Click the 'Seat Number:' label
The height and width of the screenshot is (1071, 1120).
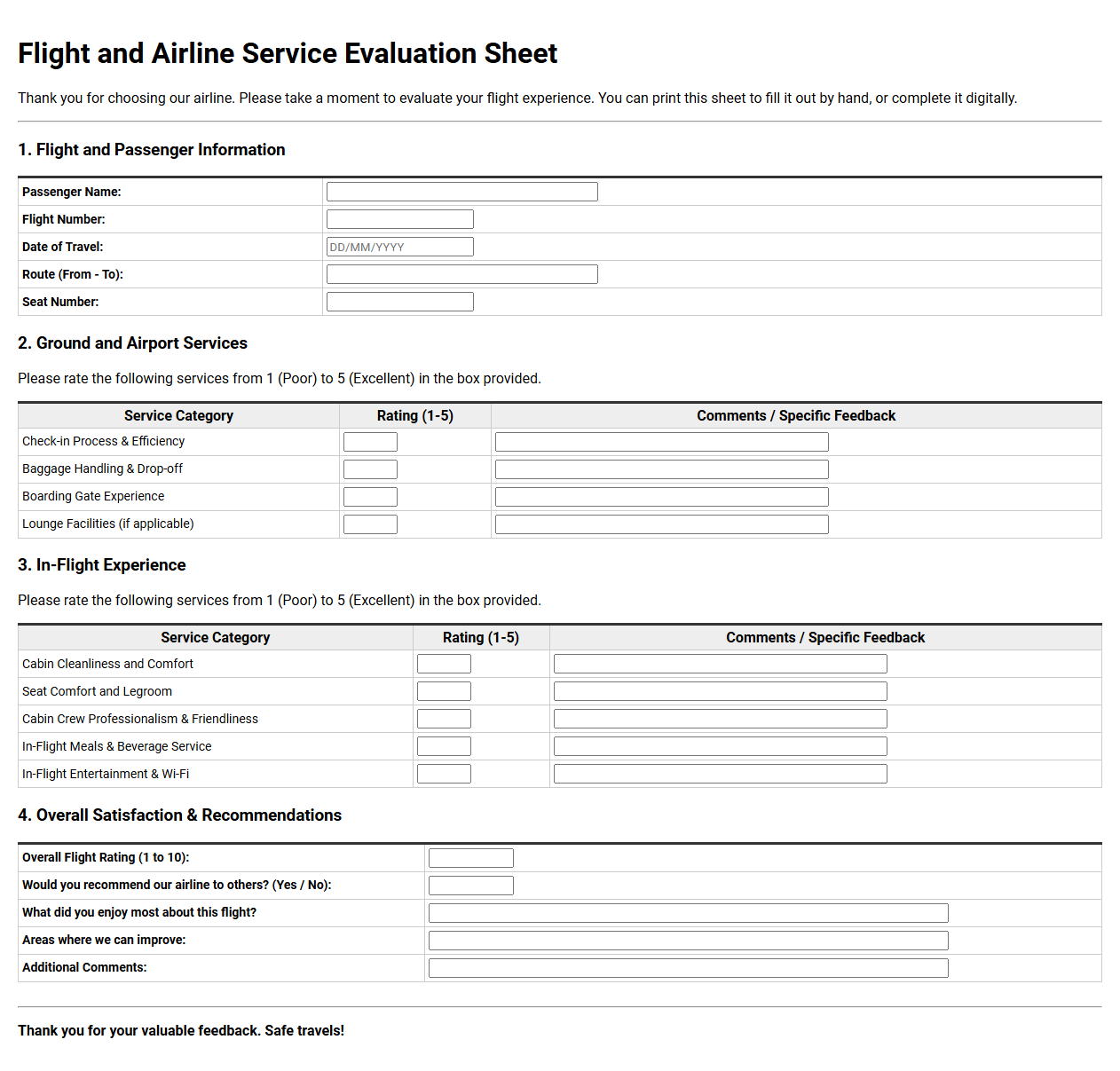pyautogui.click(x=60, y=302)
